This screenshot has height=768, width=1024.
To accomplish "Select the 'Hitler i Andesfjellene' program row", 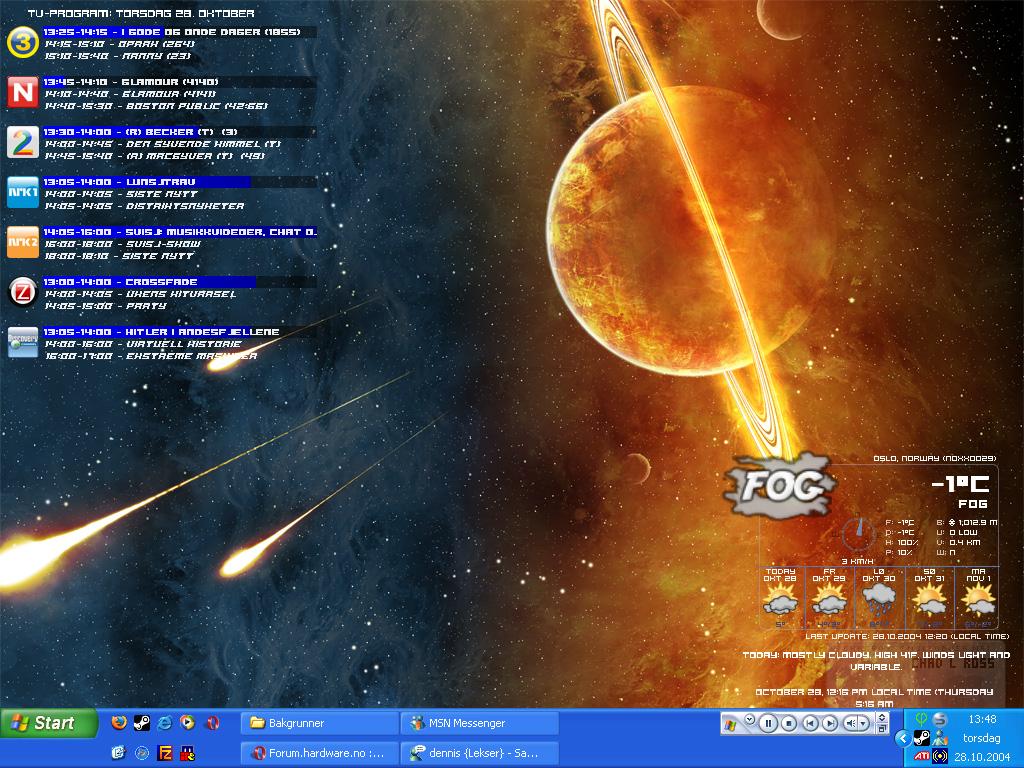I will click(x=180, y=332).
